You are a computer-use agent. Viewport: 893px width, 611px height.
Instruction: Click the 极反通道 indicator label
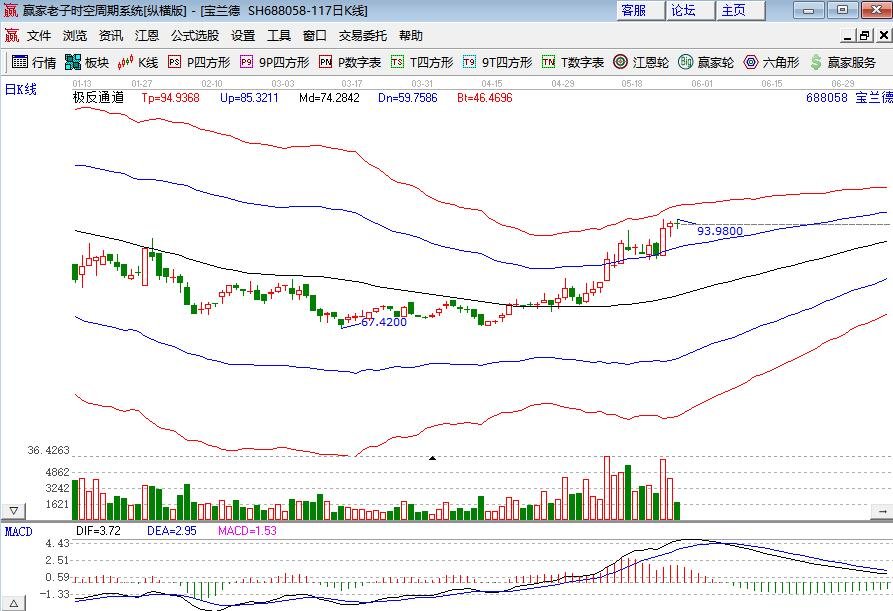(98, 97)
